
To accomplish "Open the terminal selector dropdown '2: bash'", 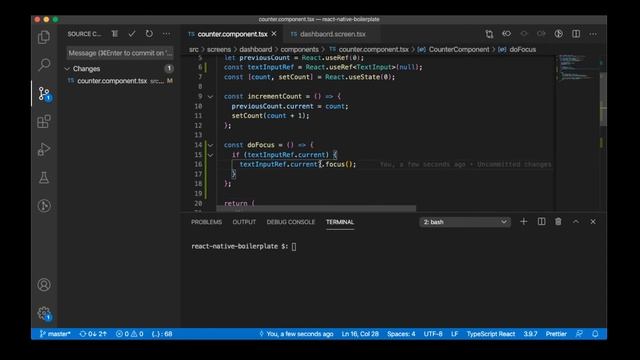I will pyautogui.click(x=465, y=222).
